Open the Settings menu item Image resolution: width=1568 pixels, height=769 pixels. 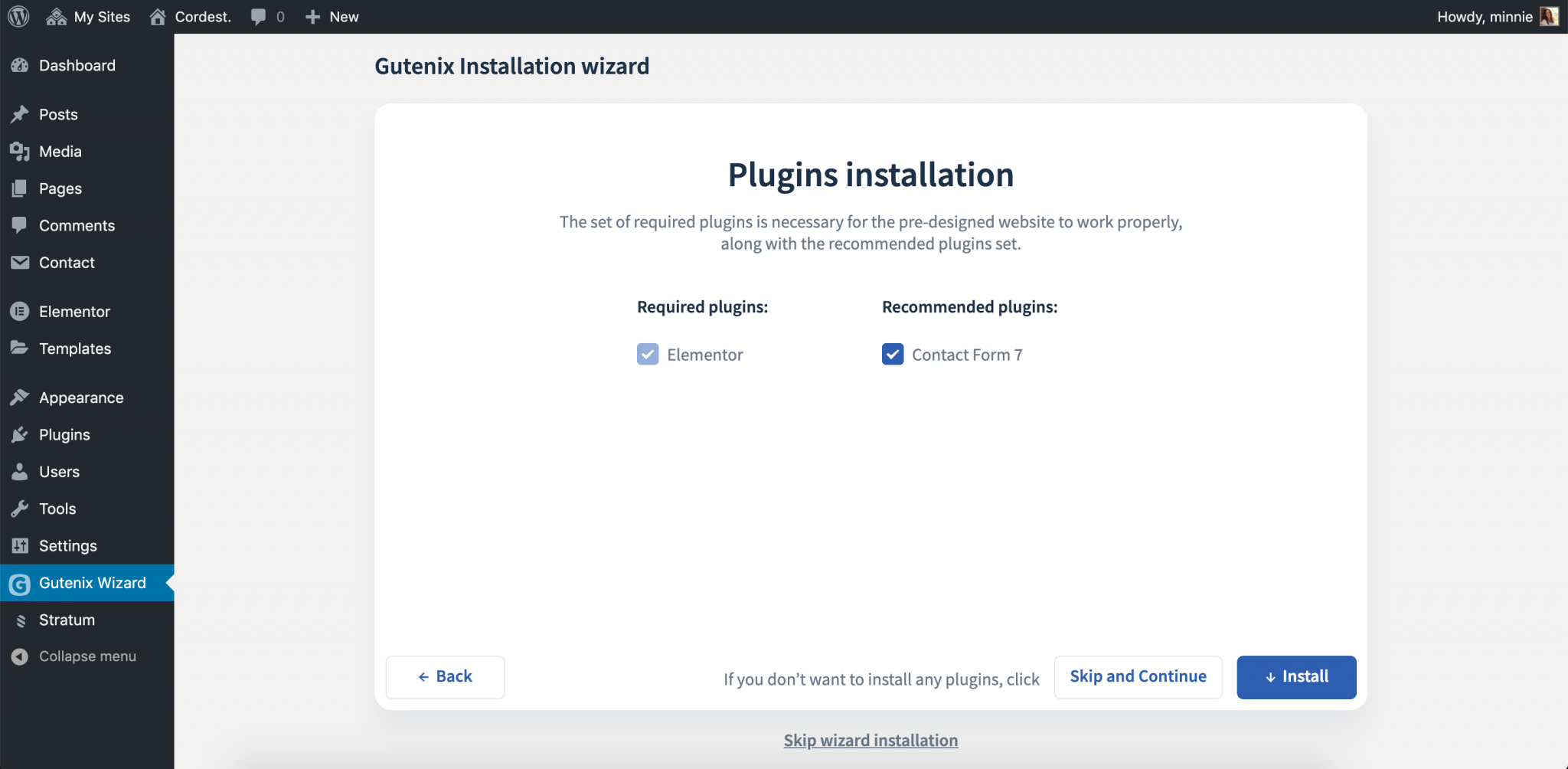coord(87,546)
